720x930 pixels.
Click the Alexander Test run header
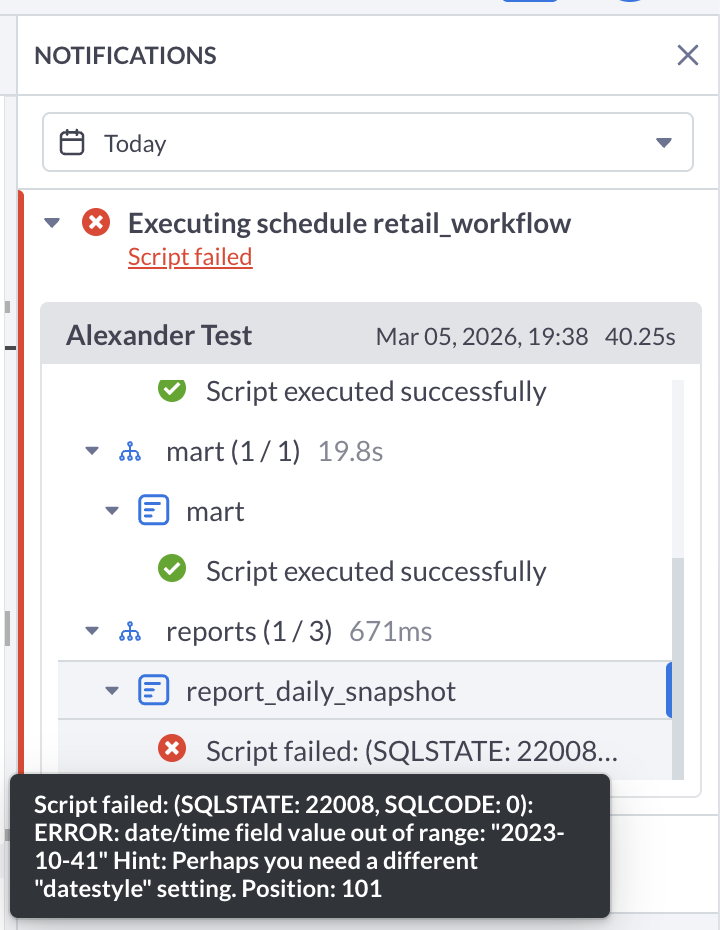coord(159,336)
